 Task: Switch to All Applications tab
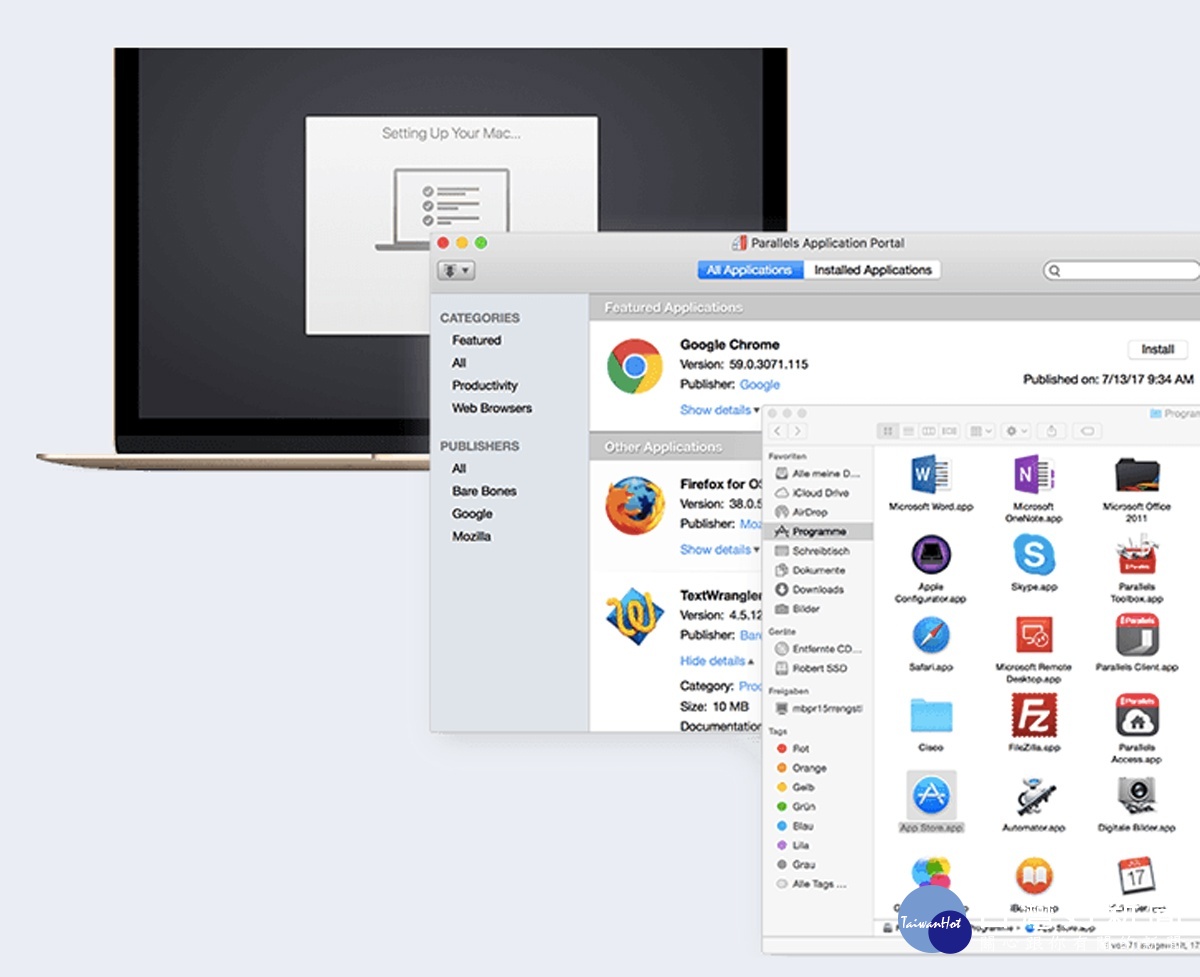[x=749, y=270]
